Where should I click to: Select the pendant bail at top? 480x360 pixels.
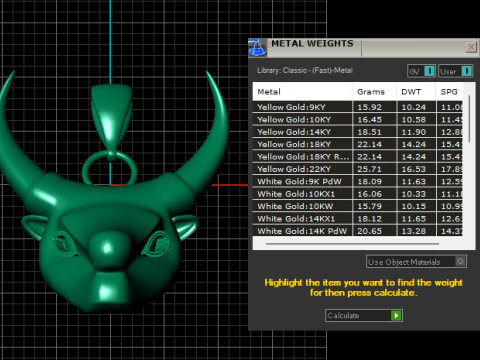coord(111,117)
